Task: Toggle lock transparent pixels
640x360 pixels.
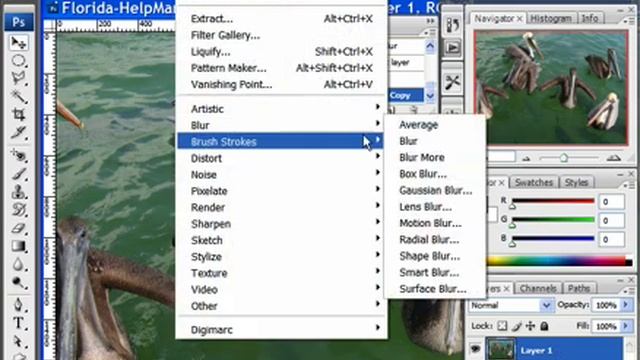Action: point(502,326)
